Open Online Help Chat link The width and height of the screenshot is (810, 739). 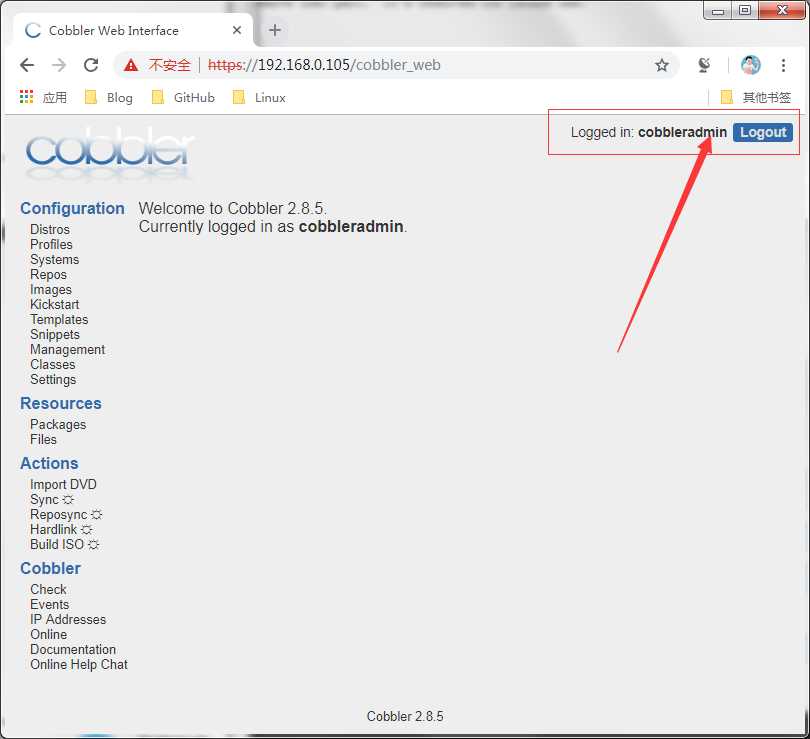(79, 664)
